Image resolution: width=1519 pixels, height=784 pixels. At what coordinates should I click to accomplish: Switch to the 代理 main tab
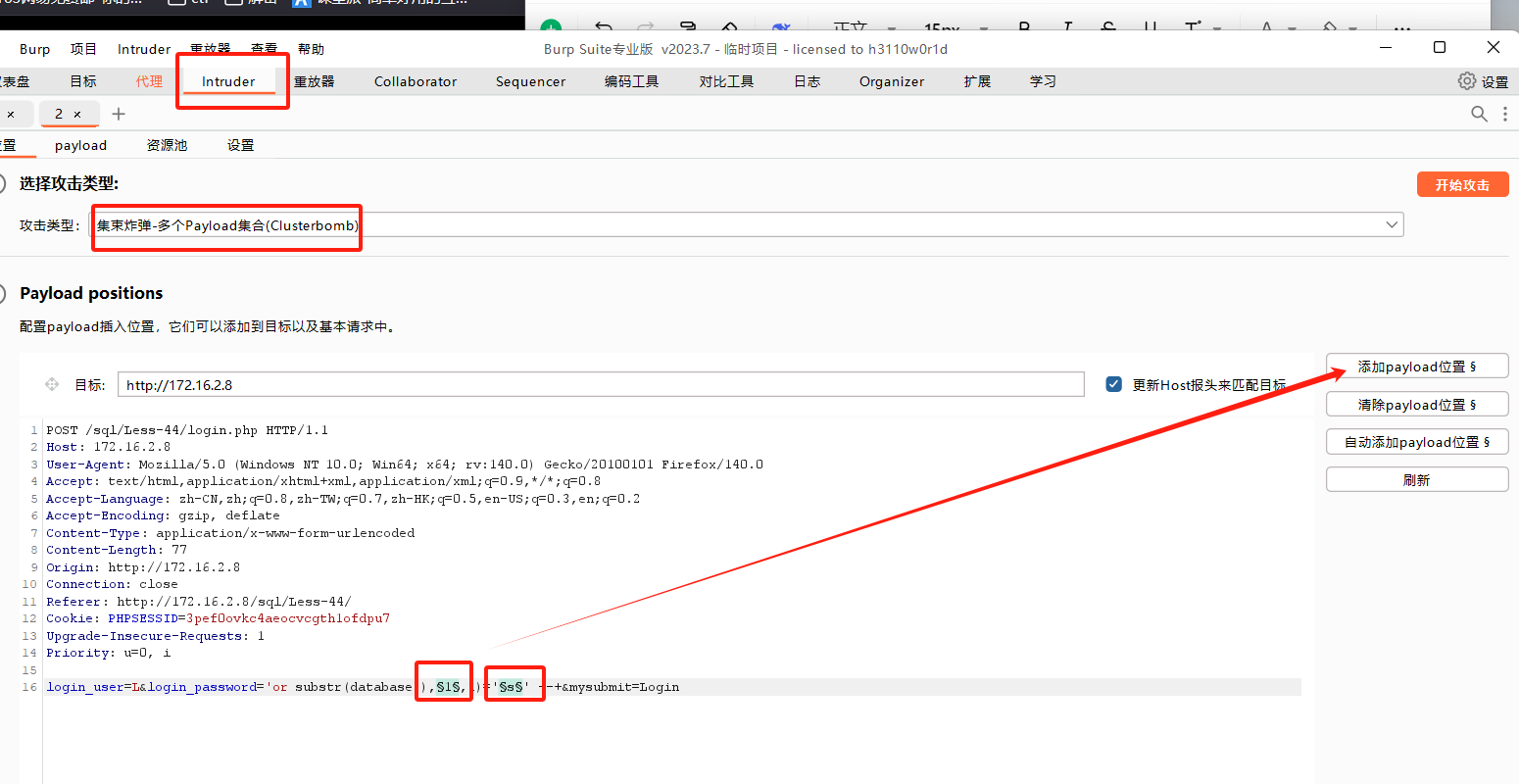[149, 81]
